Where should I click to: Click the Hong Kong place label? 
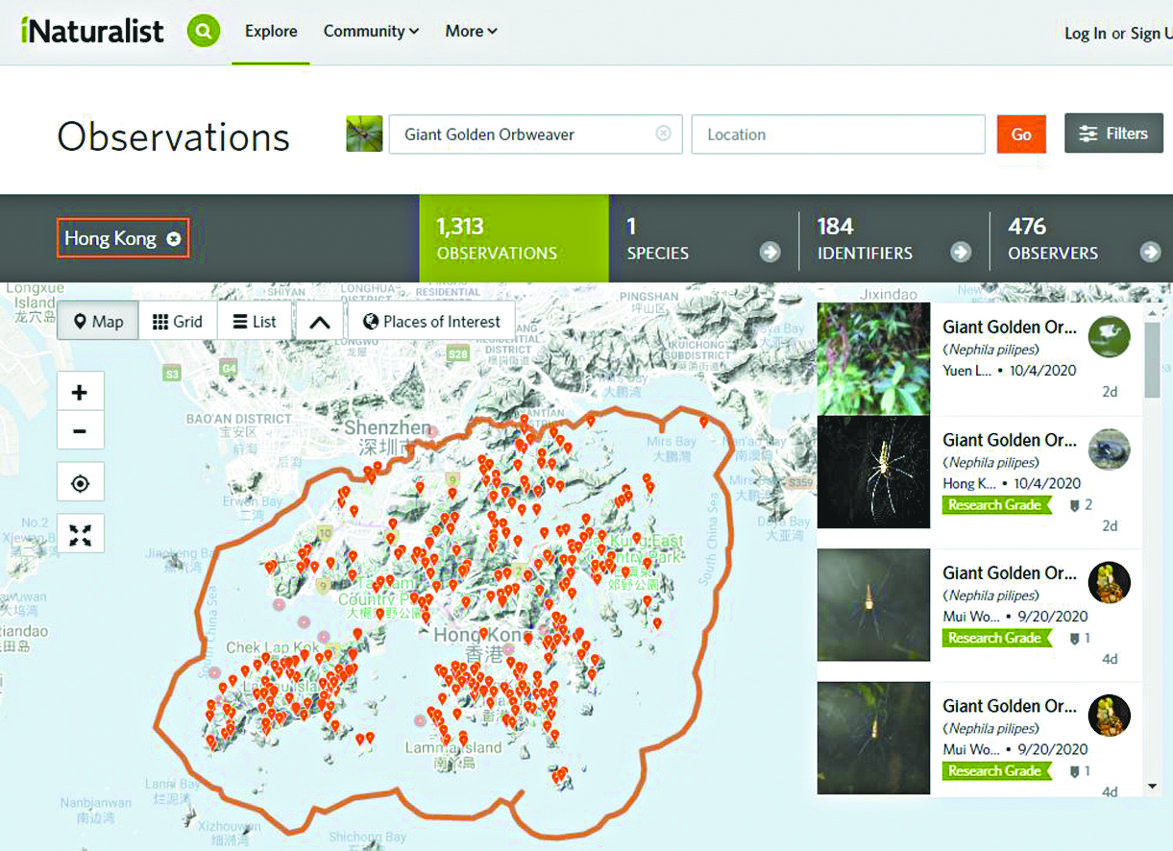pos(110,239)
